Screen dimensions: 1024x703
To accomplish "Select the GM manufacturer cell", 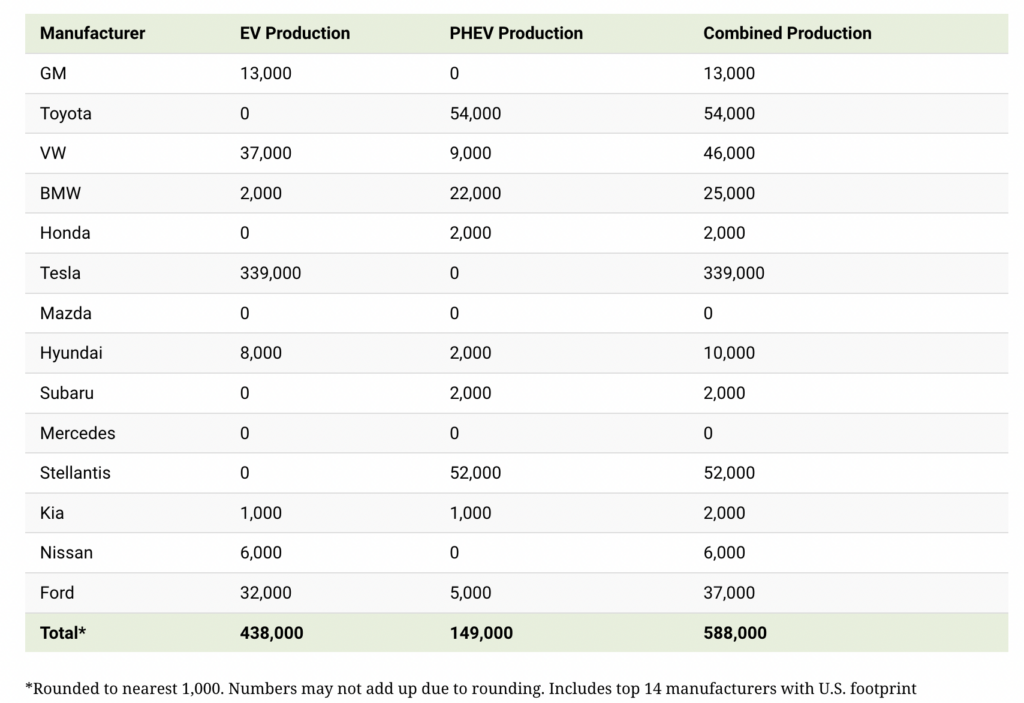I will pos(54,73).
